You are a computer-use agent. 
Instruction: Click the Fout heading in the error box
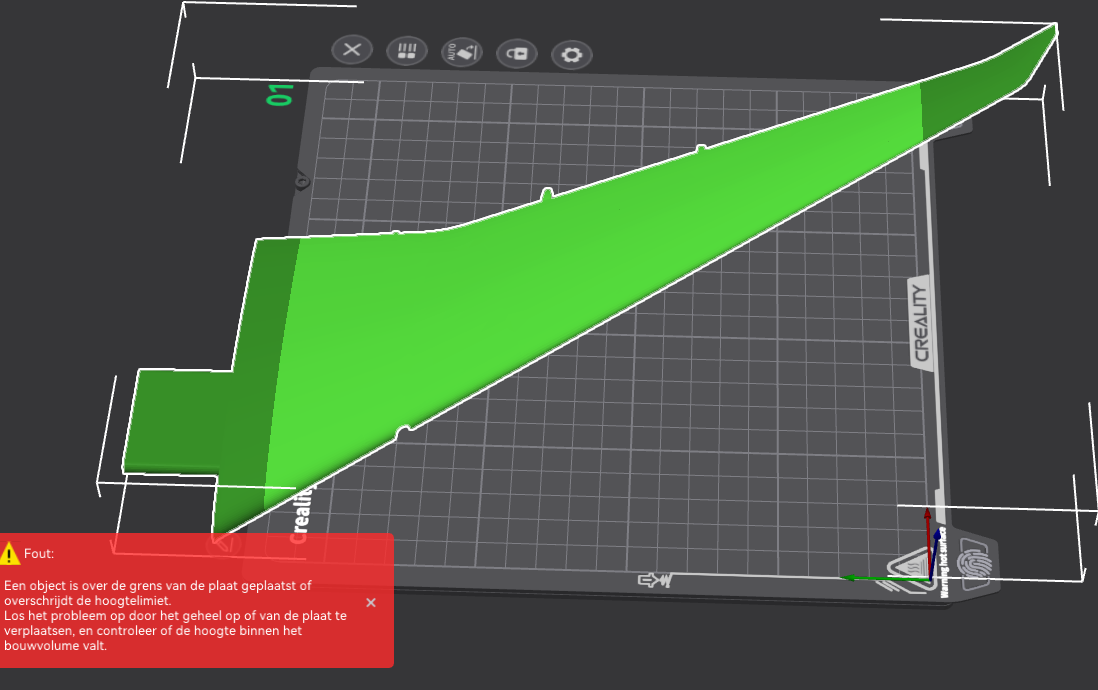click(39, 553)
